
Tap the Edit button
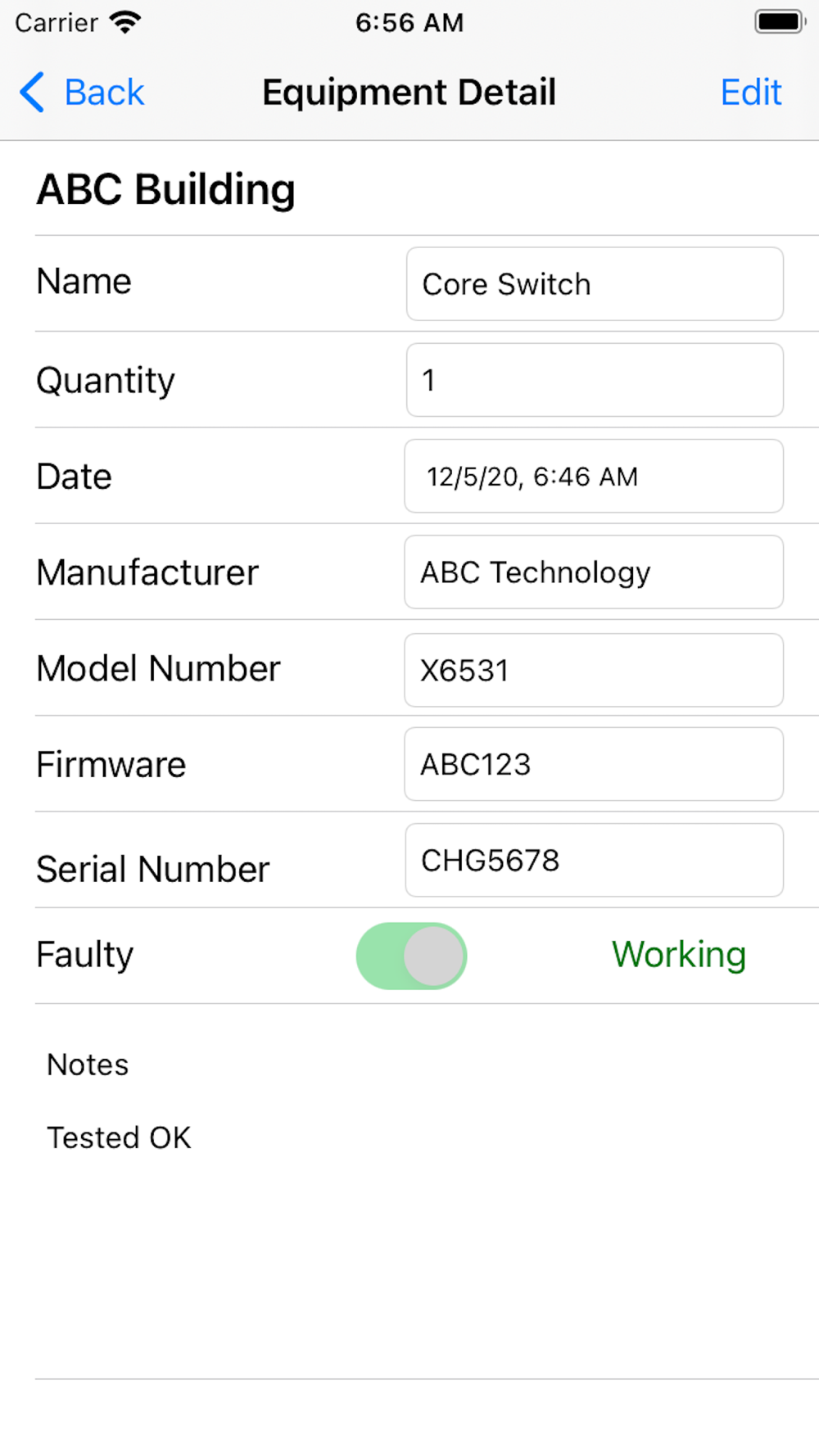click(x=750, y=92)
